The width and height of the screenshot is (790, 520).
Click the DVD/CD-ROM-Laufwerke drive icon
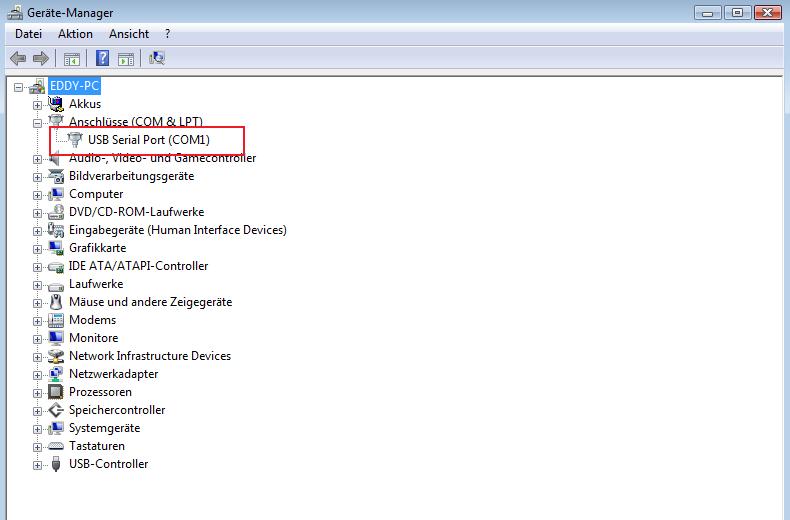(56, 212)
